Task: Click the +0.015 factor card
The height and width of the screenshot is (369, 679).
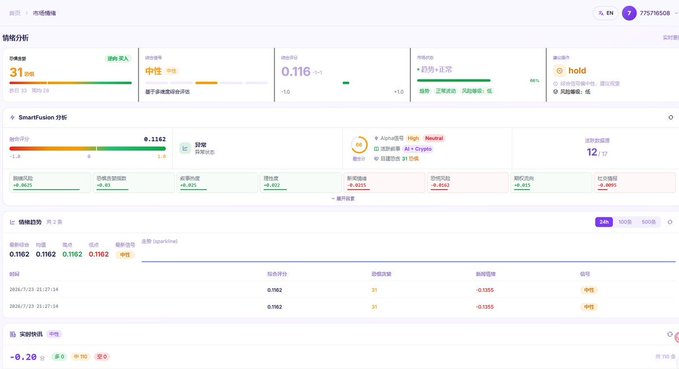Action: click(552, 182)
